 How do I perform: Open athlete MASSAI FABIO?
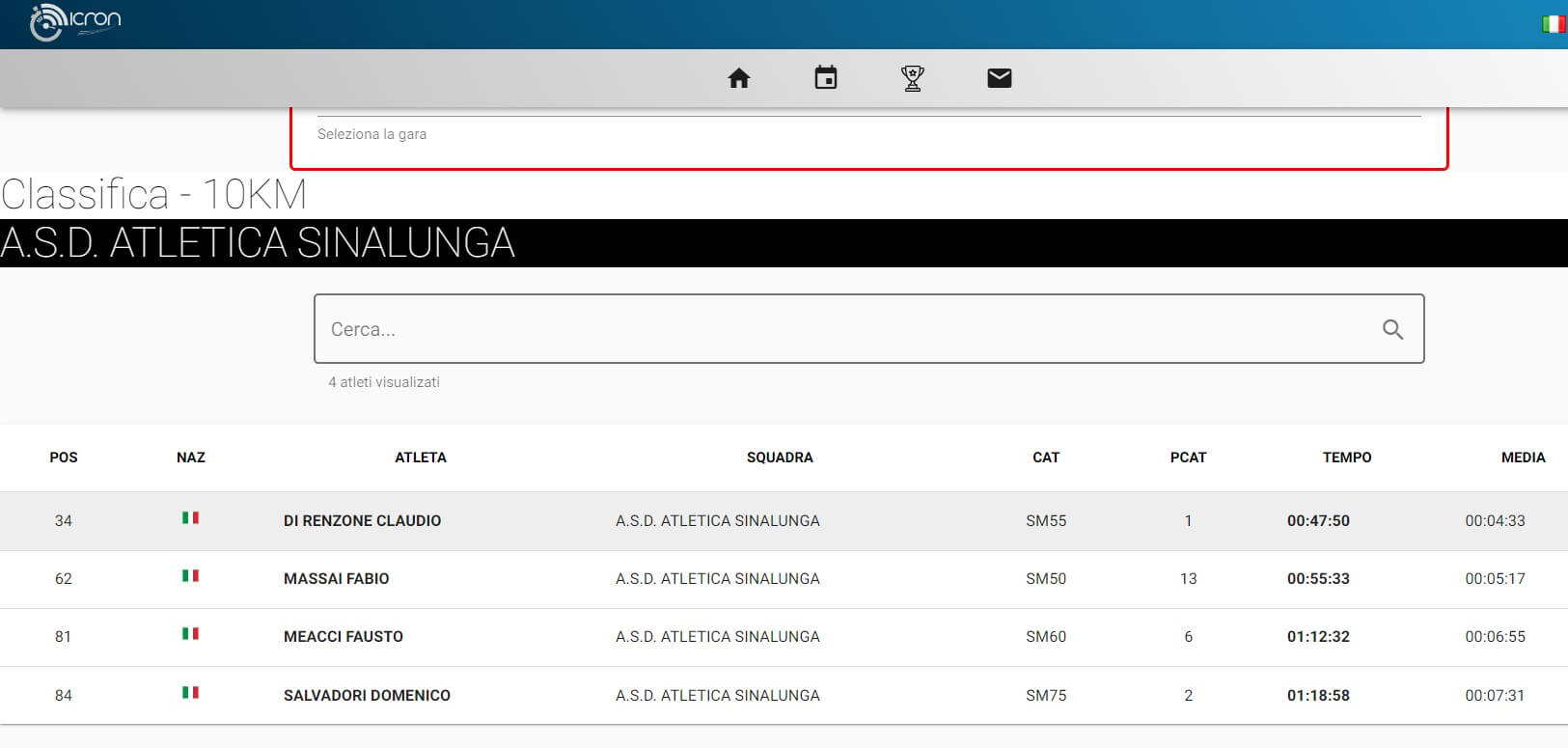[x=336, y=579]
